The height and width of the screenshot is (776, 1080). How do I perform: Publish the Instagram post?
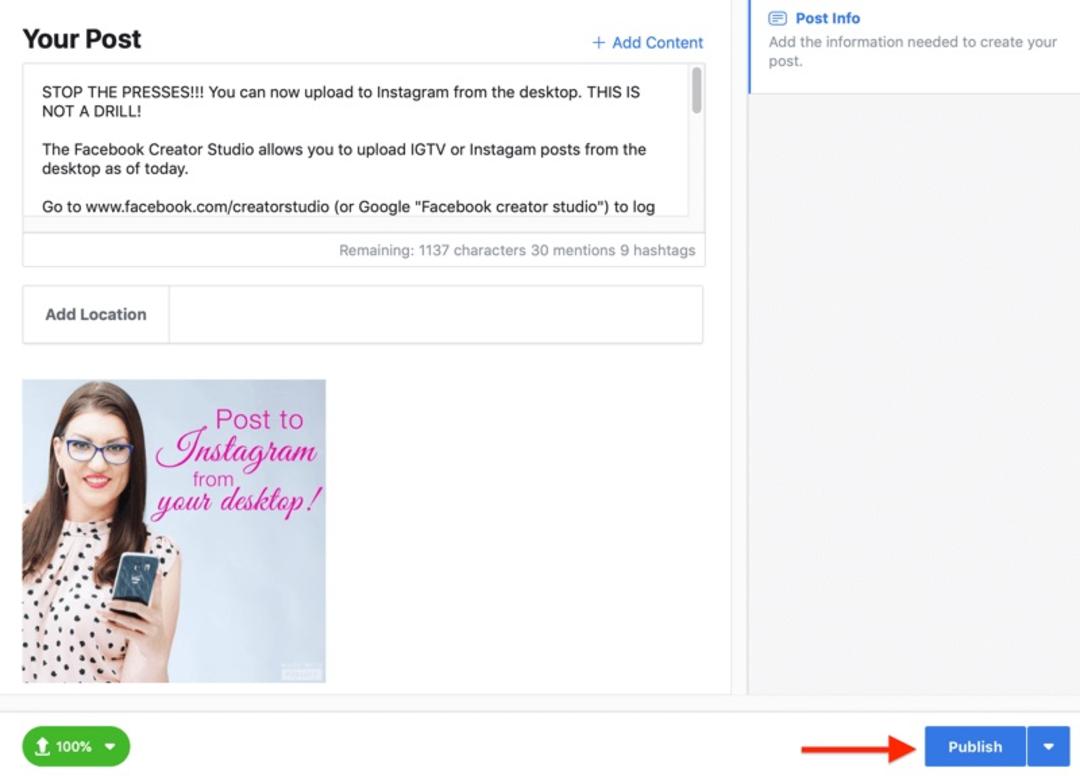tap(975, 746)
